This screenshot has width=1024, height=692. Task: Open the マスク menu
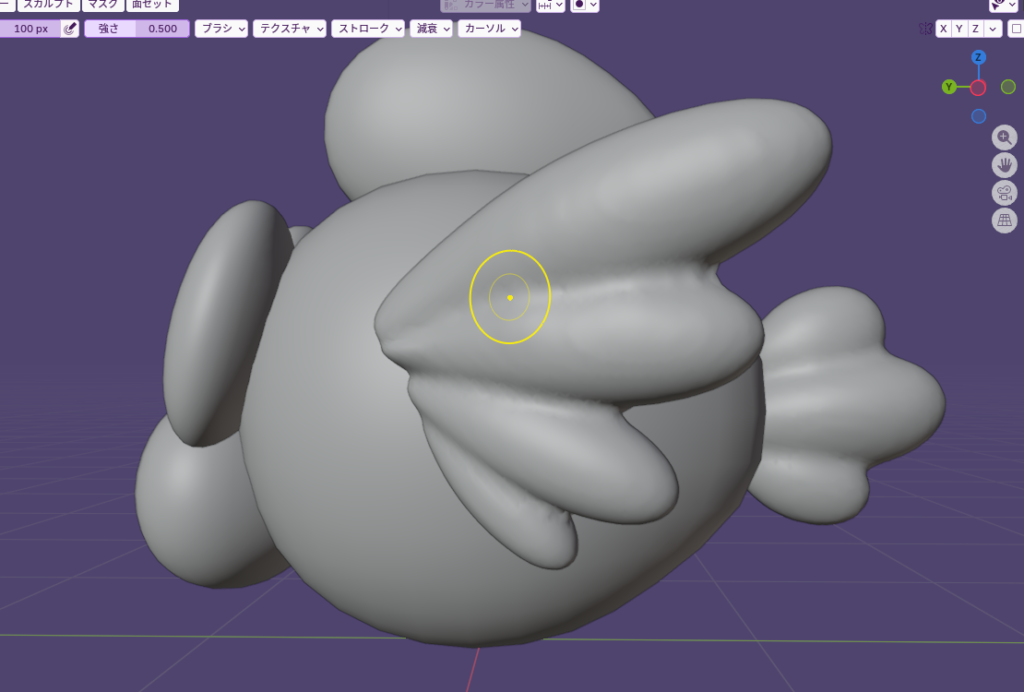pos(101,4)
